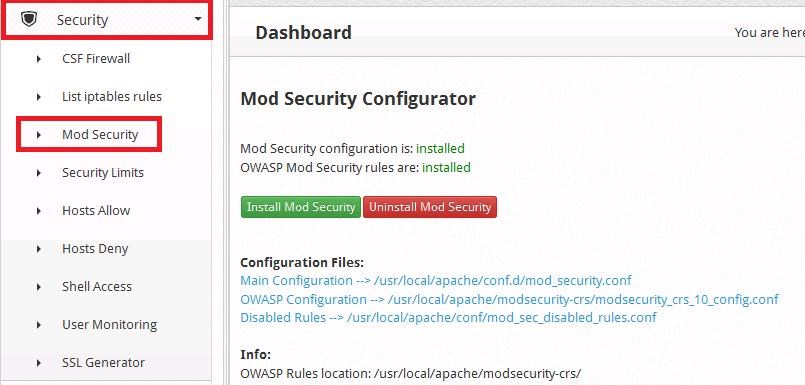Screen dimensions: 805x385
Task: Click arrow icon next to SSL Generator
Action: tap(39, 362)
